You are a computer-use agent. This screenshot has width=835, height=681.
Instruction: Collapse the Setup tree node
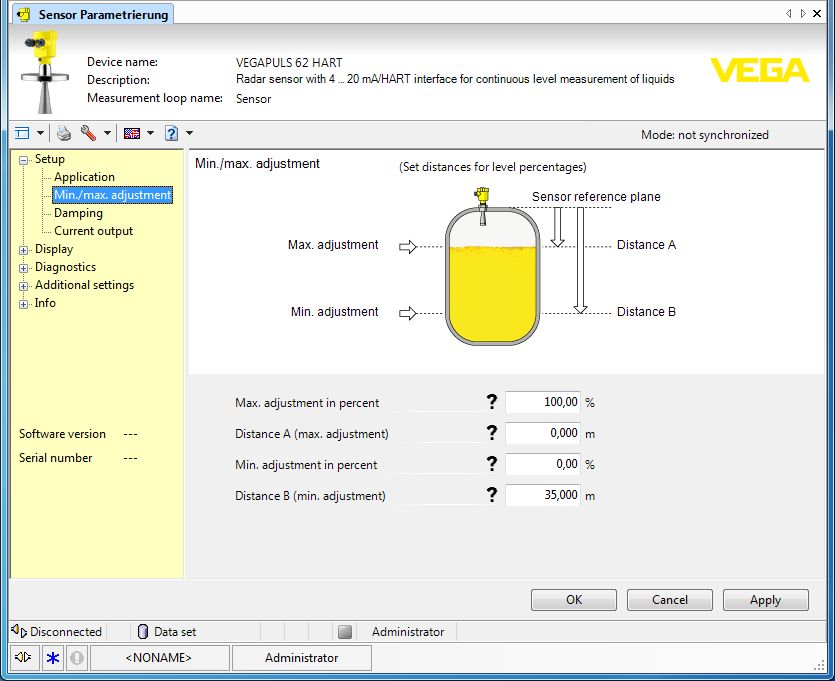[x=23, y=160]
